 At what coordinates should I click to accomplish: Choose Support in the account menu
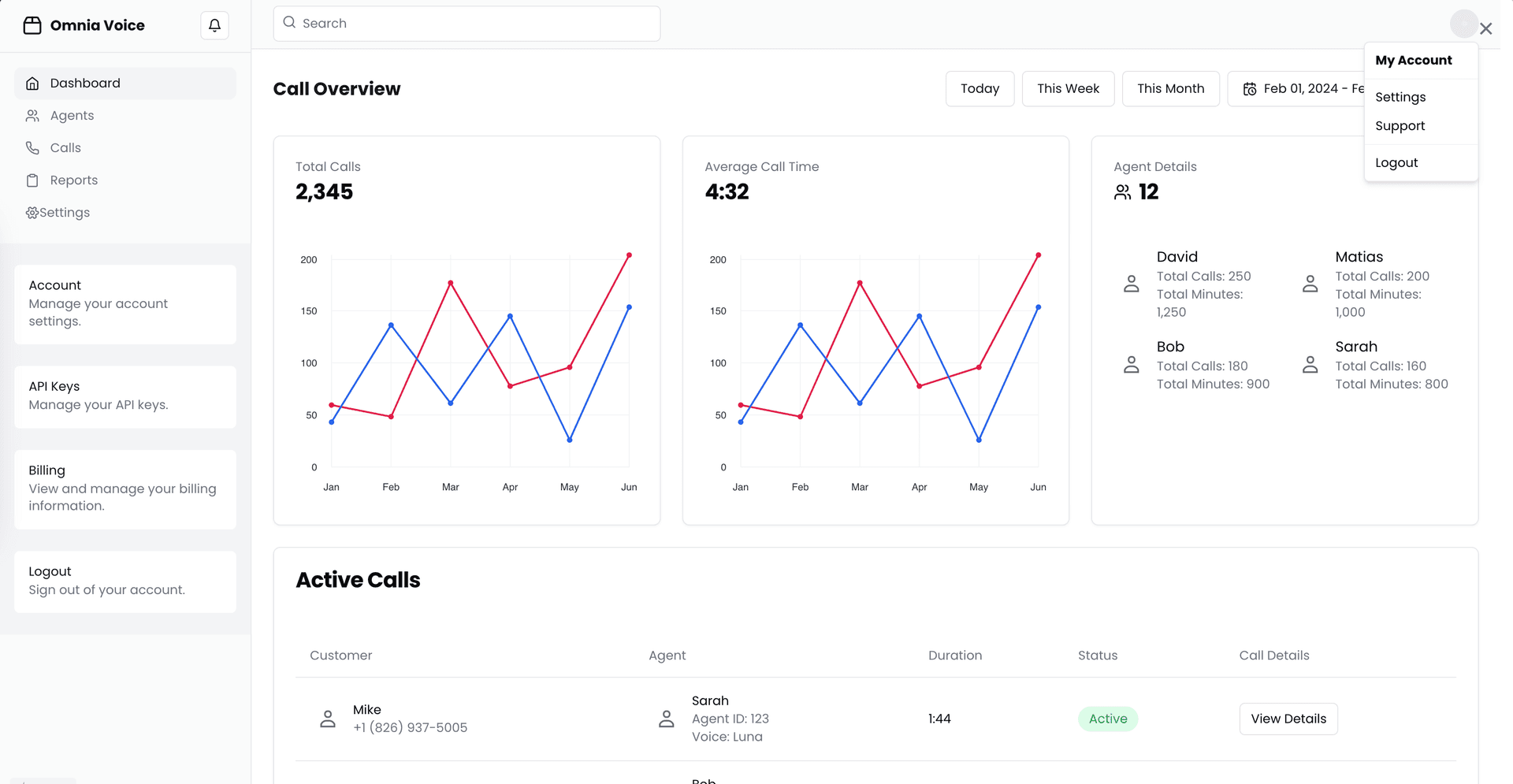tap(1421, 126)
